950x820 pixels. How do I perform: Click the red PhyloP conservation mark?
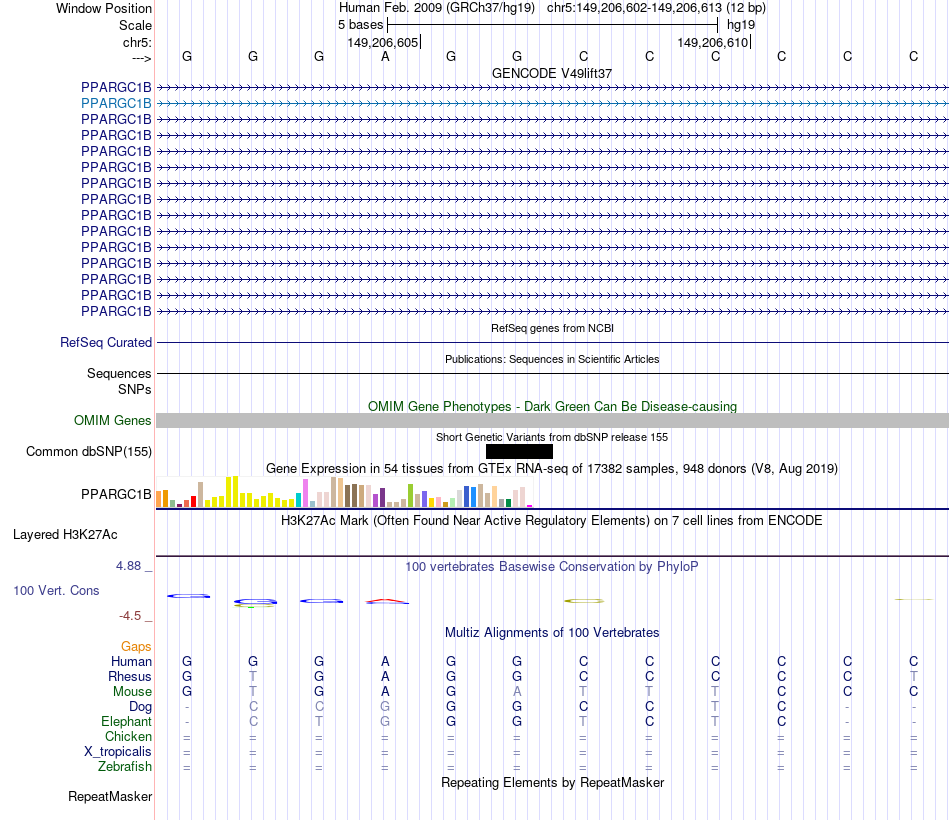point(387,601)
